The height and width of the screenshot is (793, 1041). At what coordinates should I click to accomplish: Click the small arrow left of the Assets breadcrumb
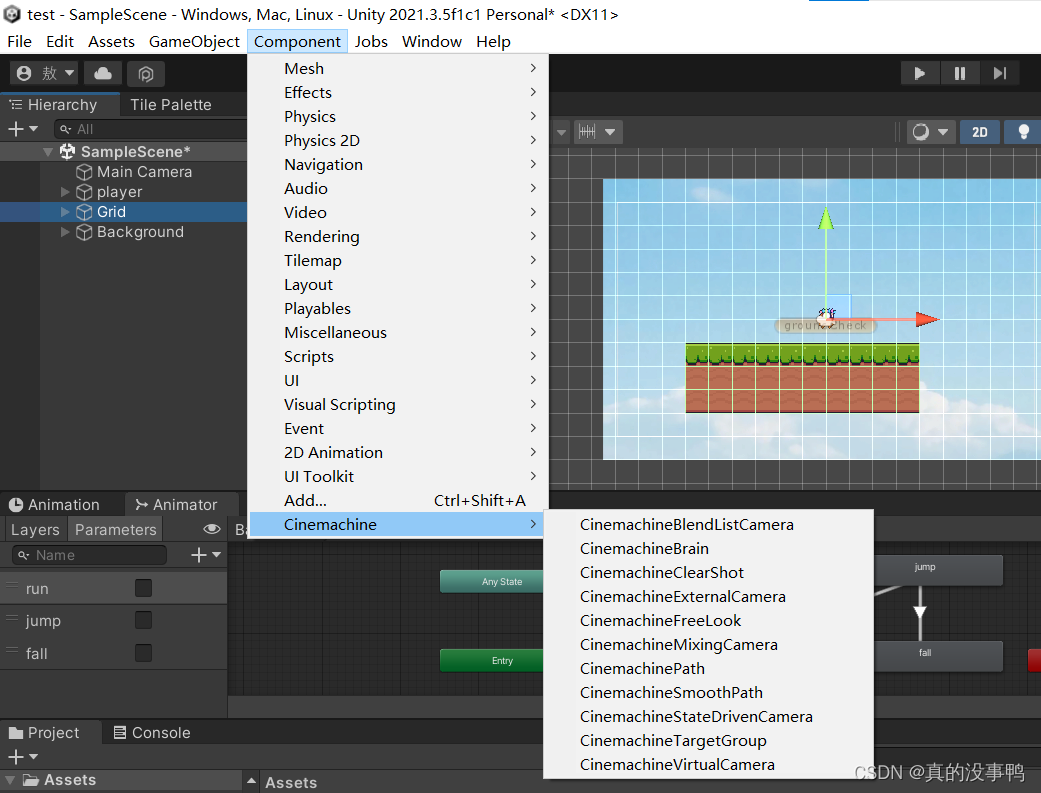(252, 781)
